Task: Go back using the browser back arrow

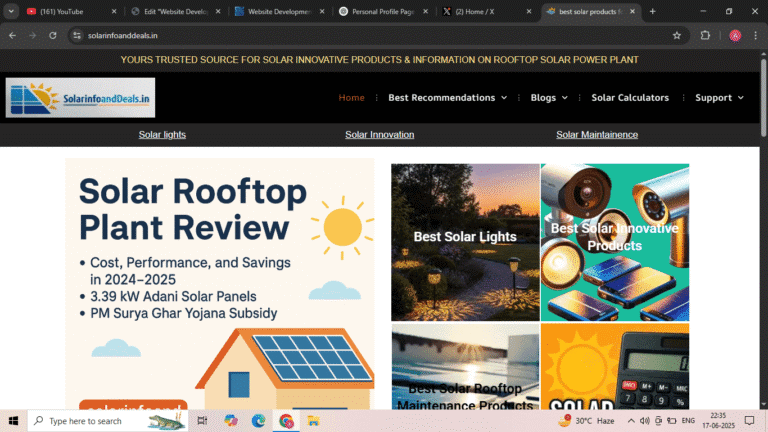Action: (x=12, y=35)
